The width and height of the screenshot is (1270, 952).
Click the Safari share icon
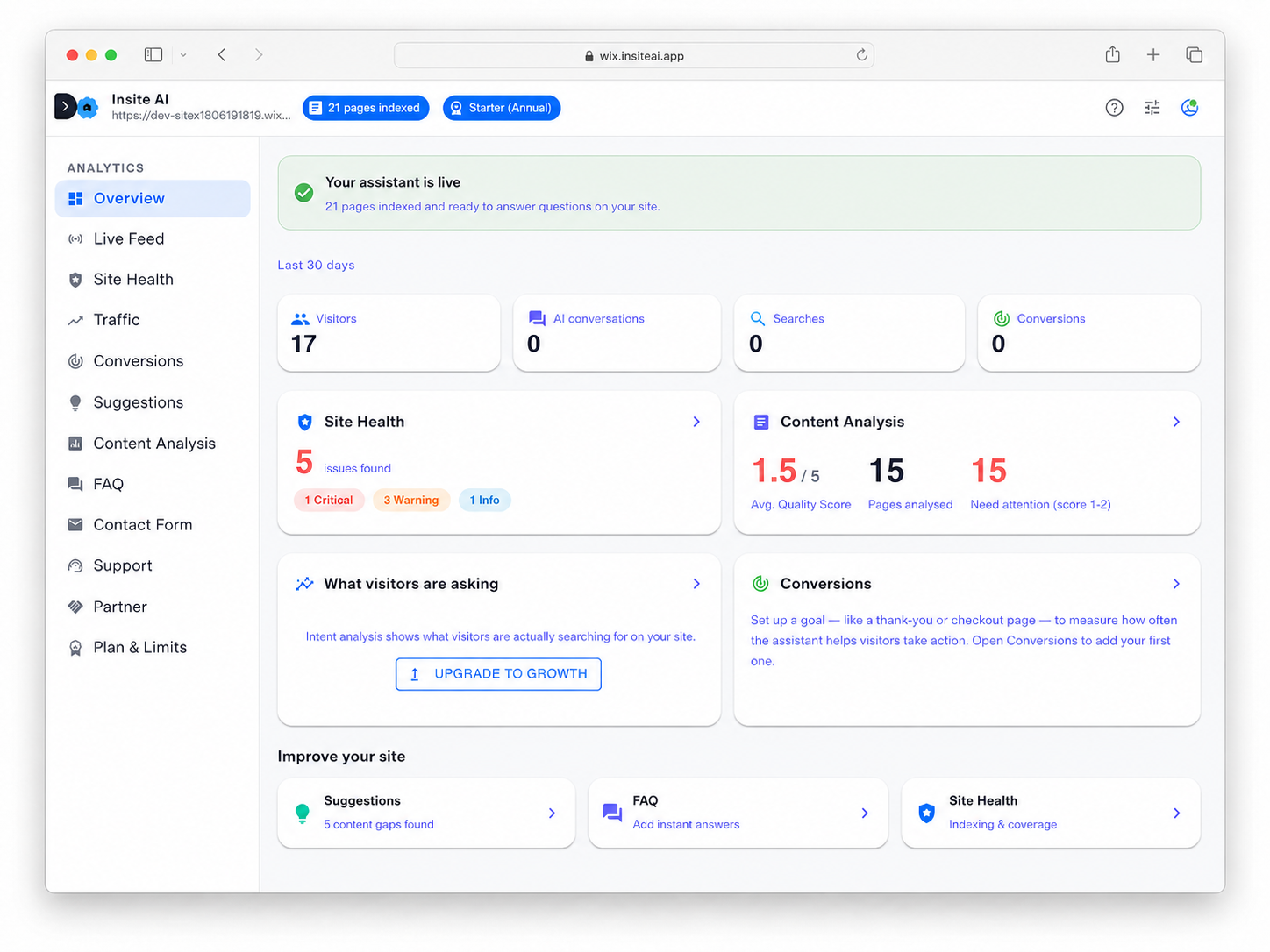coord(1113,54)
